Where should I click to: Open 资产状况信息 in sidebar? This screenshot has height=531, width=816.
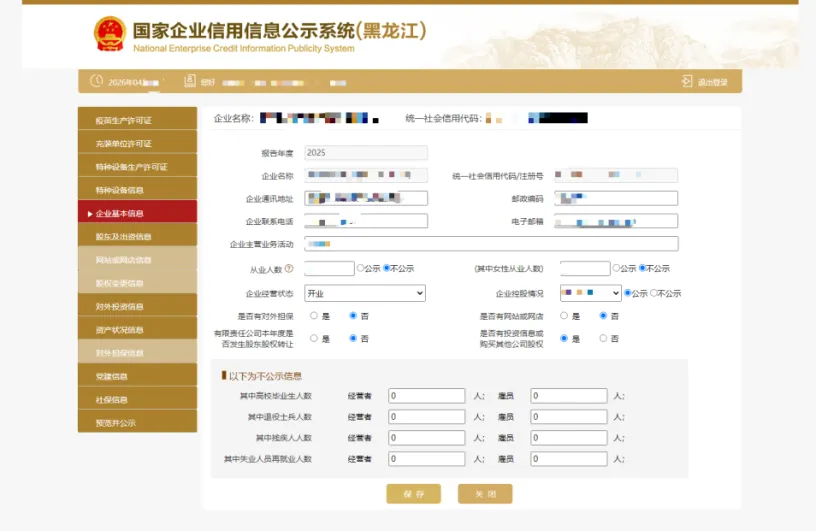[x=137, y=330]
